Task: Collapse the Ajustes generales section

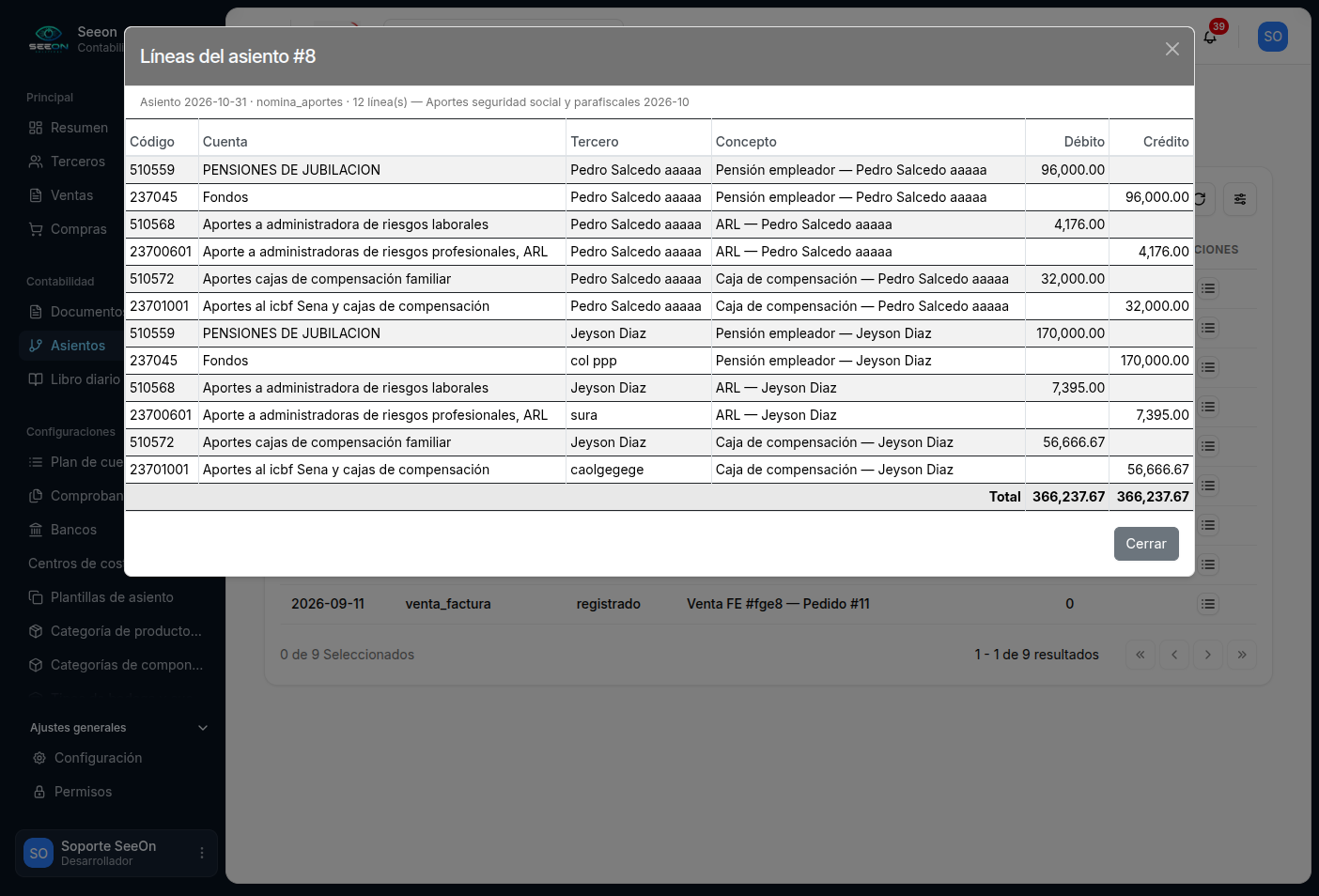Action: pyautogui.click(x=118, y=728)
